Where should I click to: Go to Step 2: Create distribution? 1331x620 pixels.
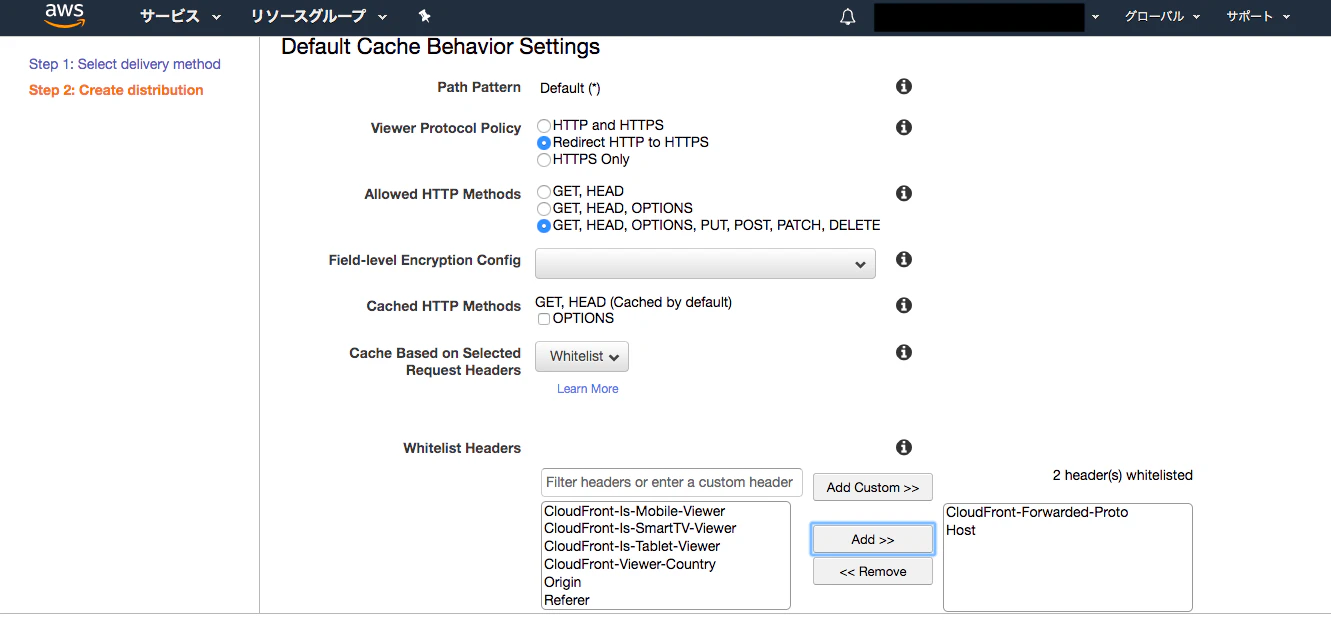(116, 90)
